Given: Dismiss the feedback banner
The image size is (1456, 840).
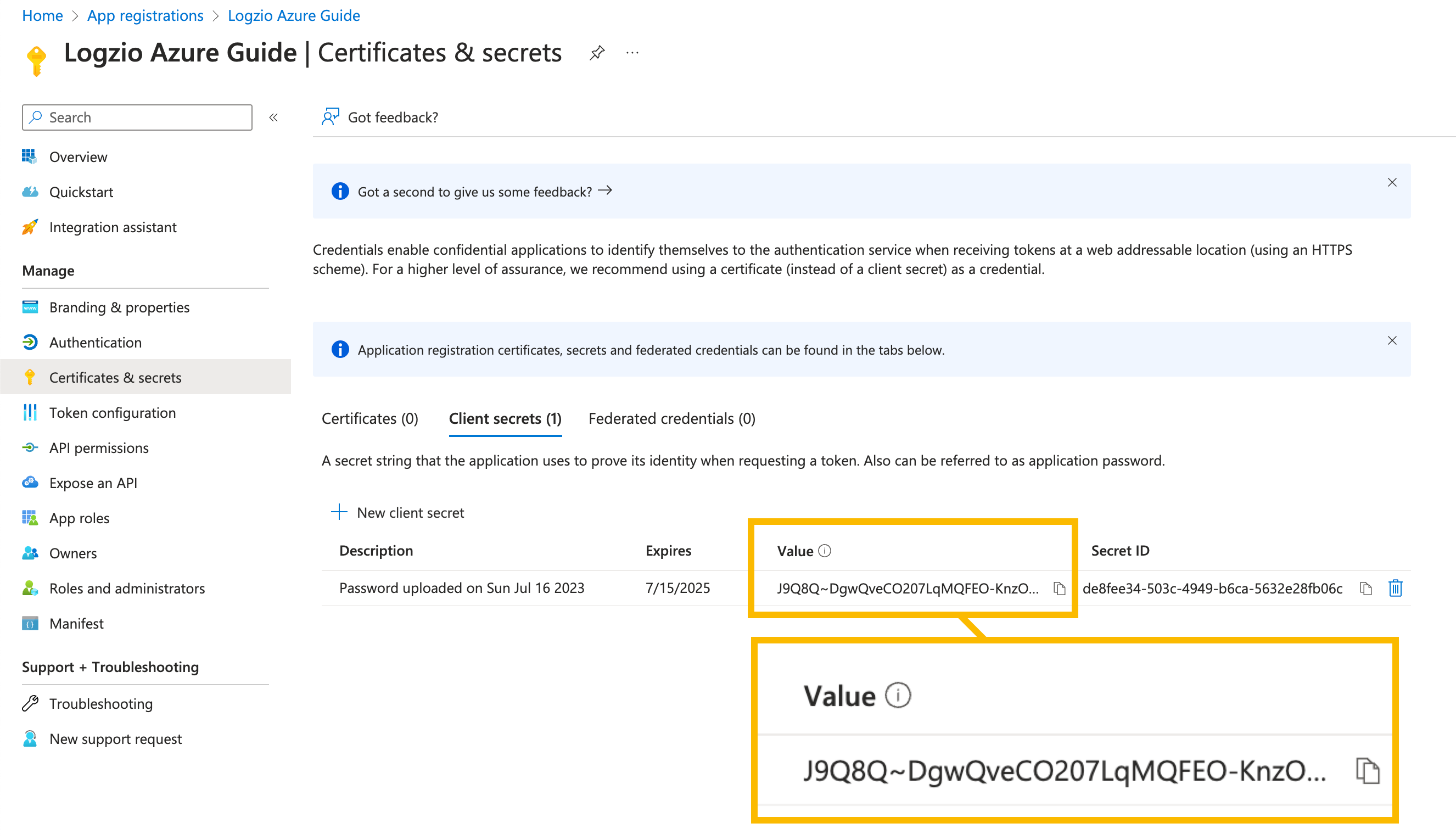Looking at the screenshot, I should pos(1392,182).
